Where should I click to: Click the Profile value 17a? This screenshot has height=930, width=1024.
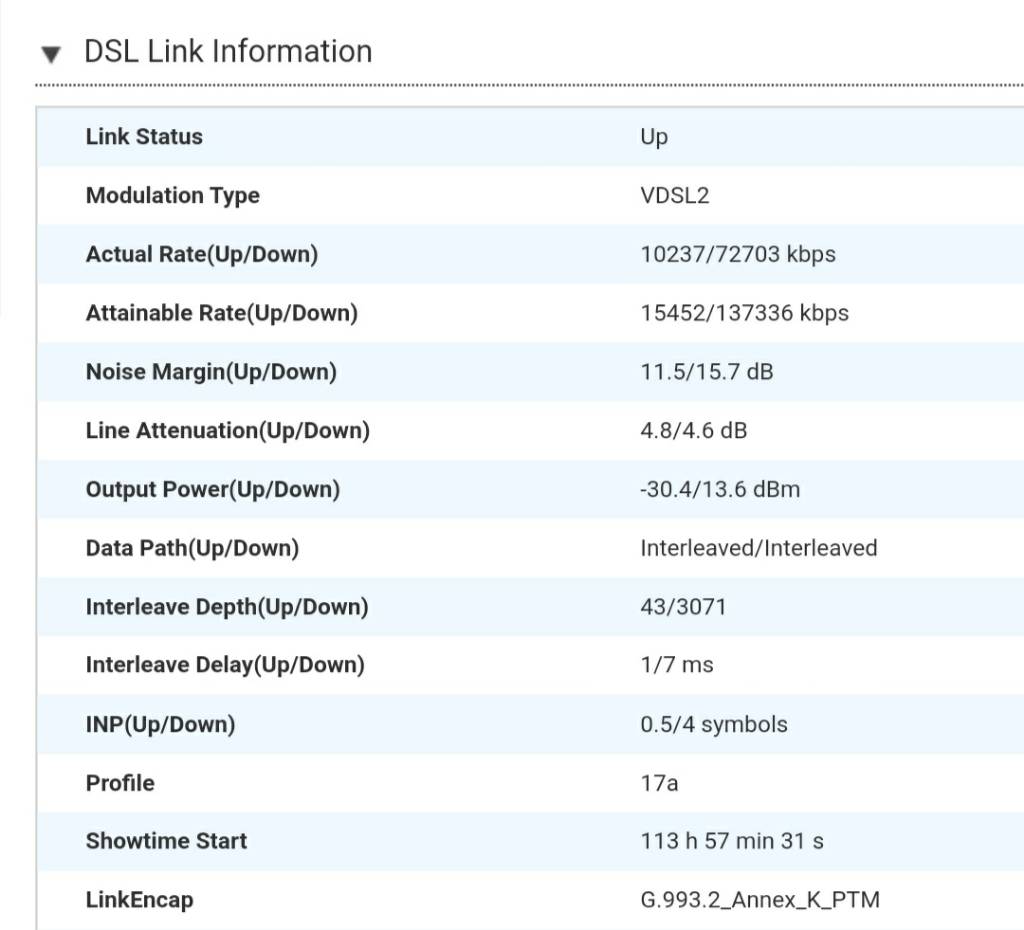point(659,783)
